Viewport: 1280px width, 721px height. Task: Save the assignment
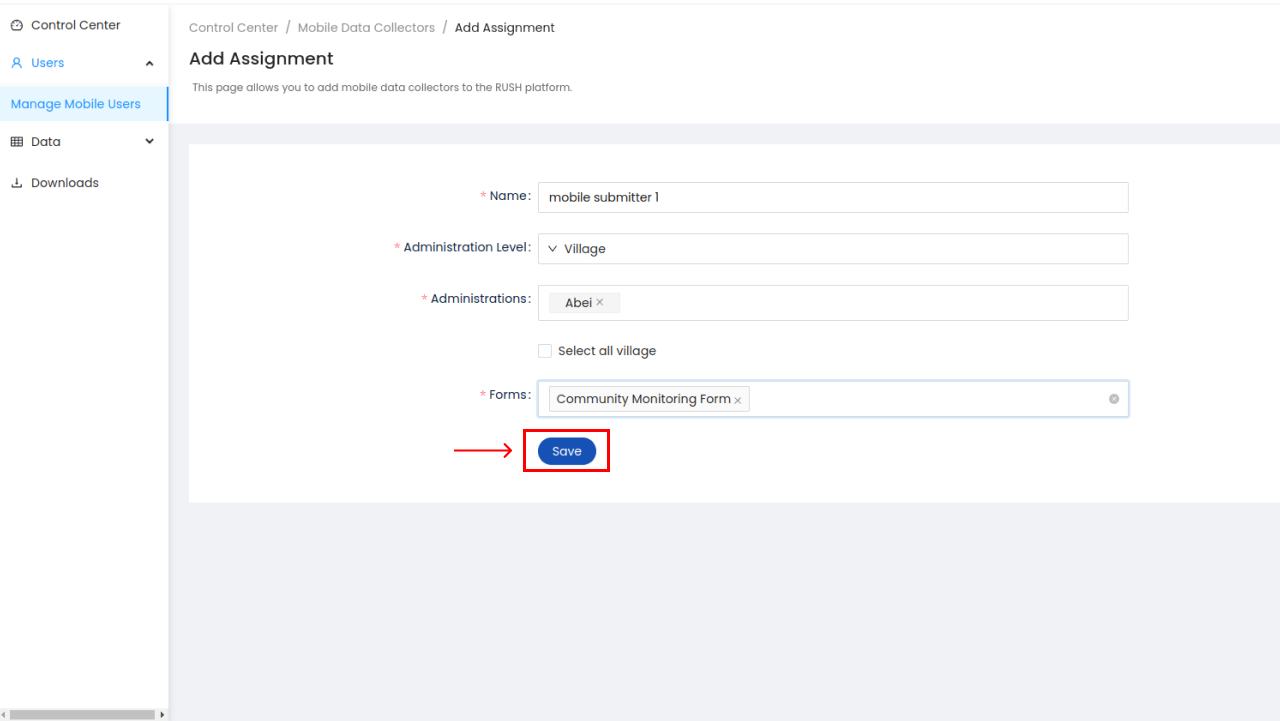(x=567, y=451)
